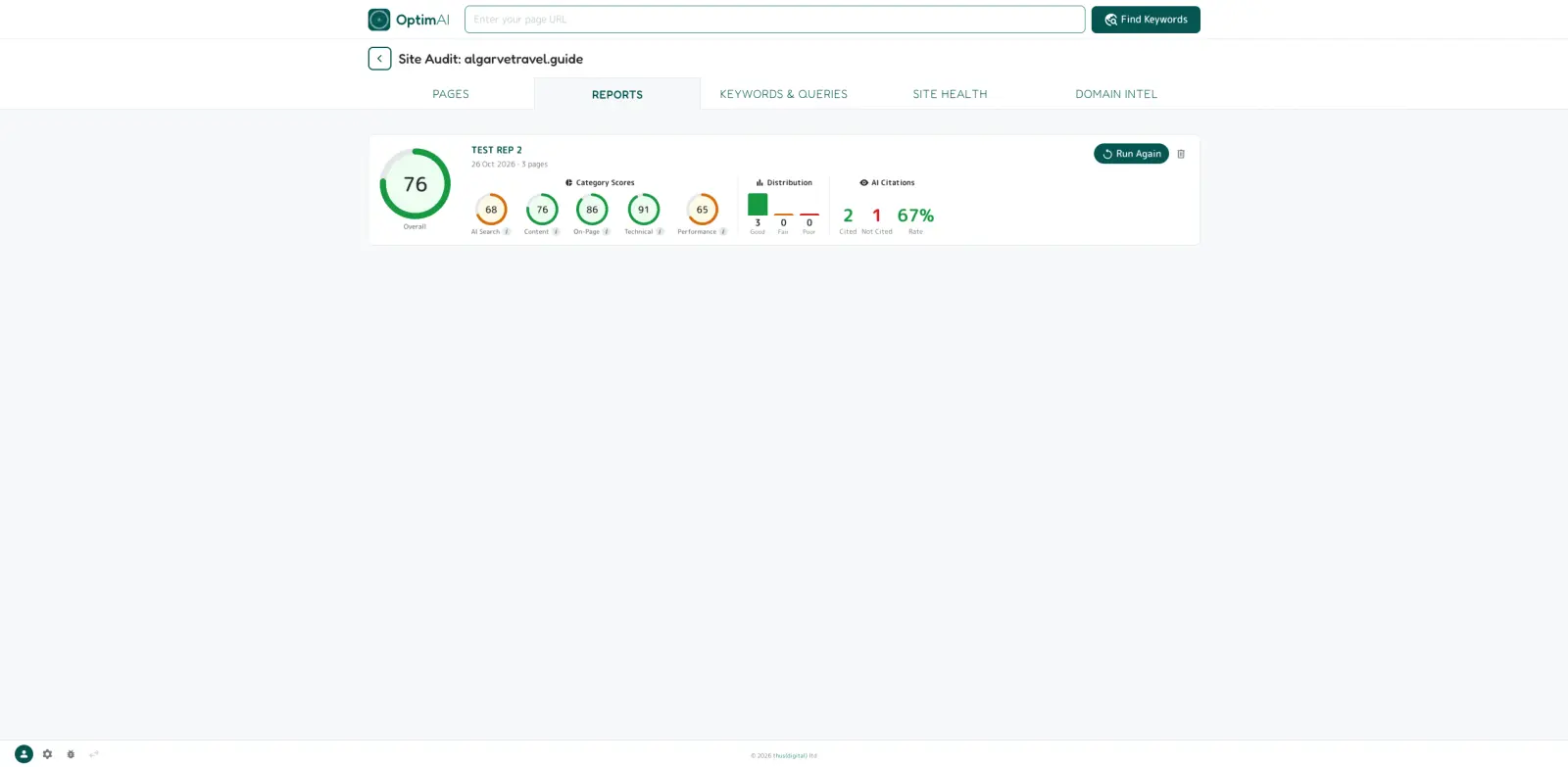Focus the 'Enter your page URL' field
This screenshot has width=1568, height=767.
click(x=774, y=20)
